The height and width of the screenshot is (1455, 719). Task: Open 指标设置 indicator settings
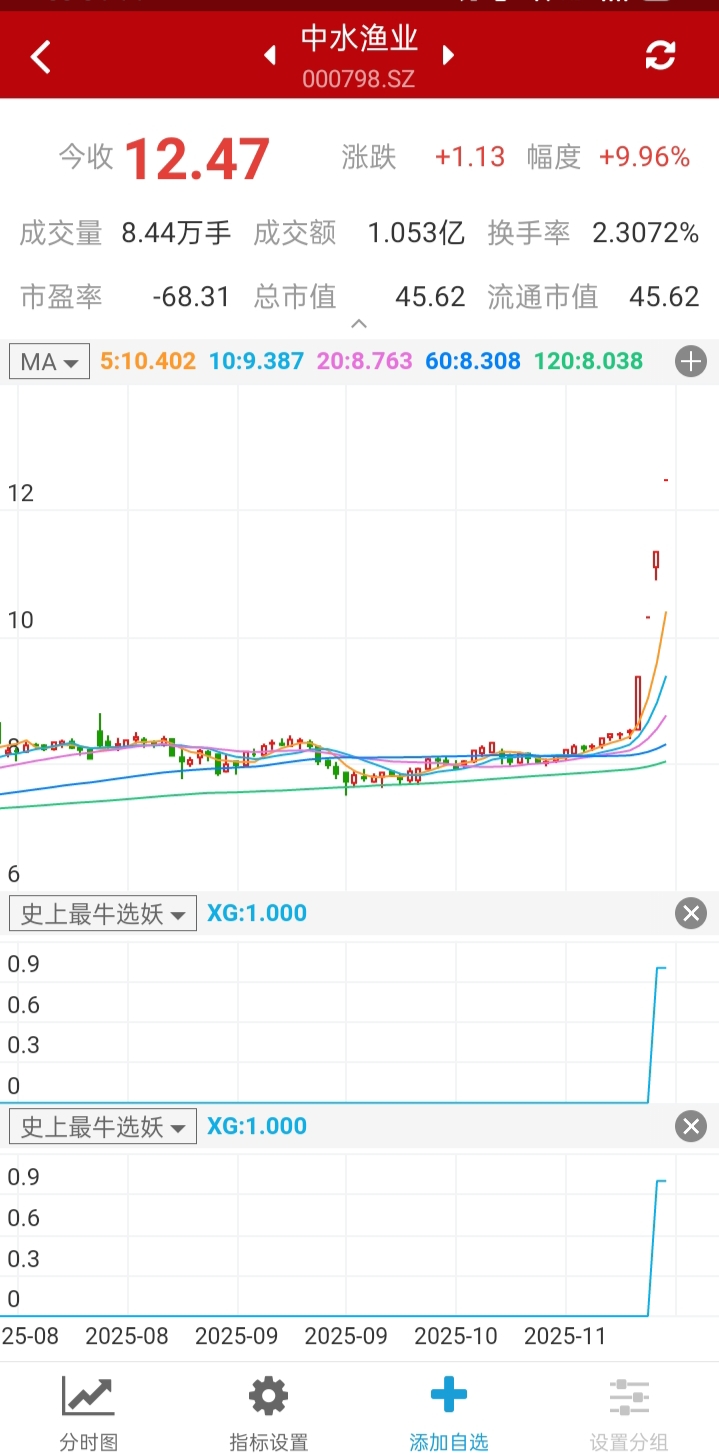click(268, 1413)
